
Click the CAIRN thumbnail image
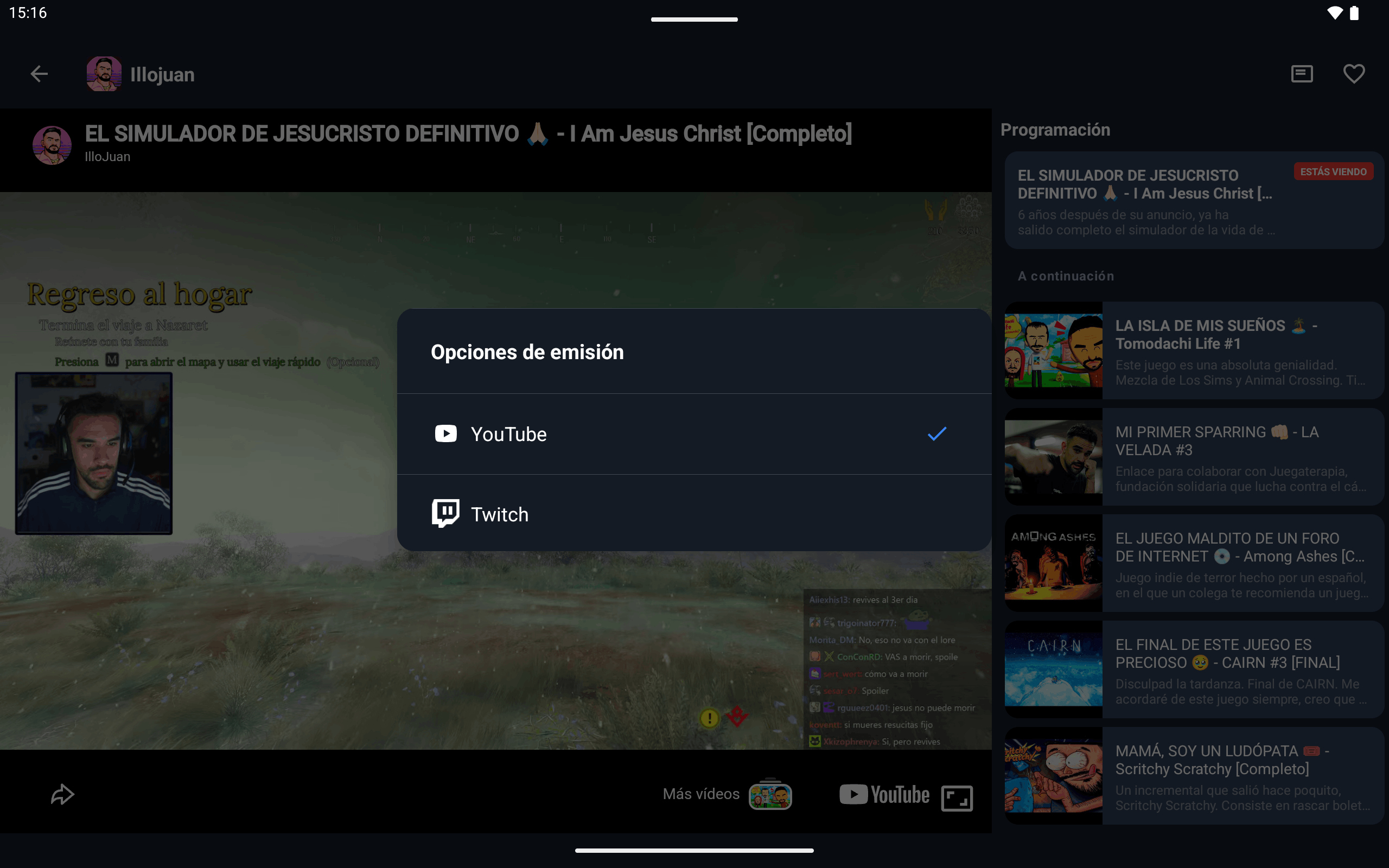coord(1053,669)
